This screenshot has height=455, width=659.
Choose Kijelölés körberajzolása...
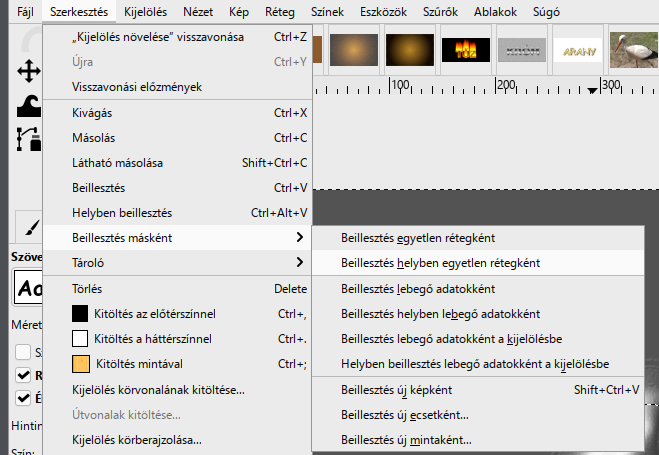177,440
